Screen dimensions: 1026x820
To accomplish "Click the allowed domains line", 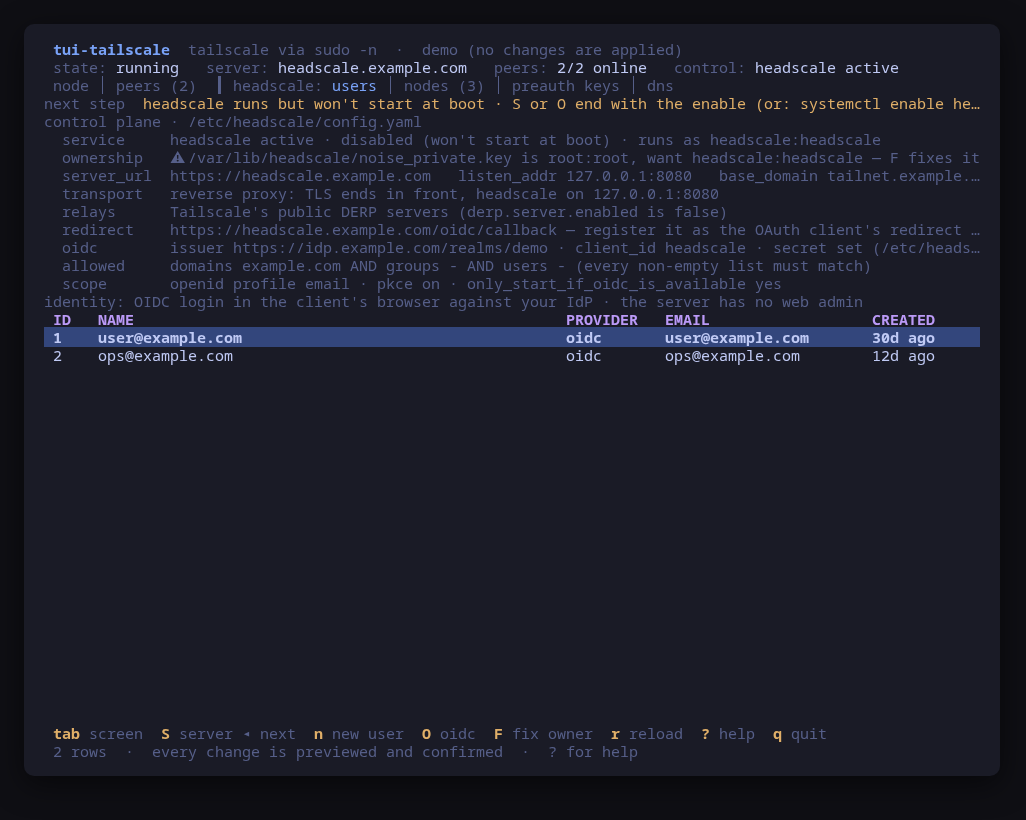I will click(520, 266).
